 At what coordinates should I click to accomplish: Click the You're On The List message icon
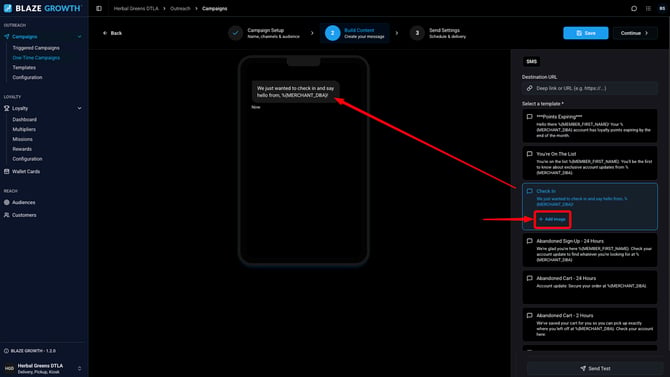pos(529,154)
